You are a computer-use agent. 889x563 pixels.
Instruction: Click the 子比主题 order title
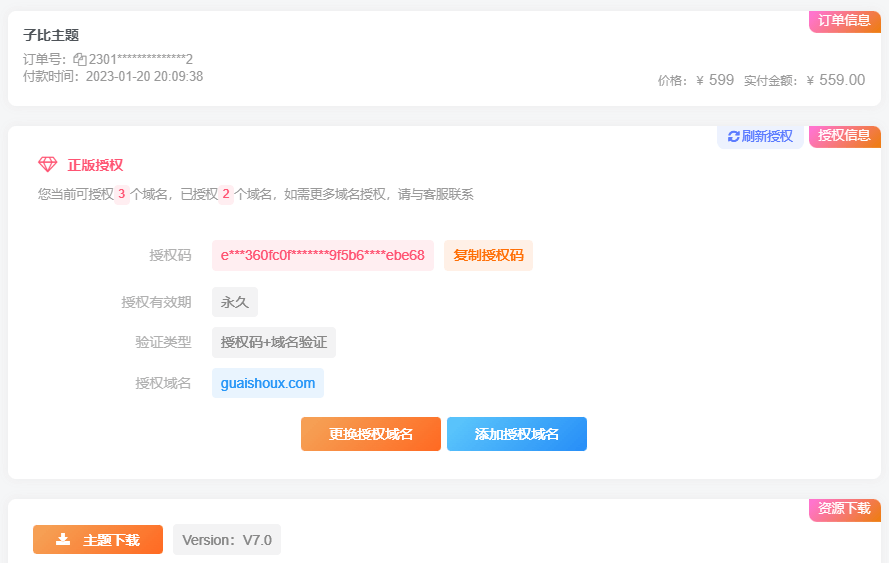coord(51,35)
